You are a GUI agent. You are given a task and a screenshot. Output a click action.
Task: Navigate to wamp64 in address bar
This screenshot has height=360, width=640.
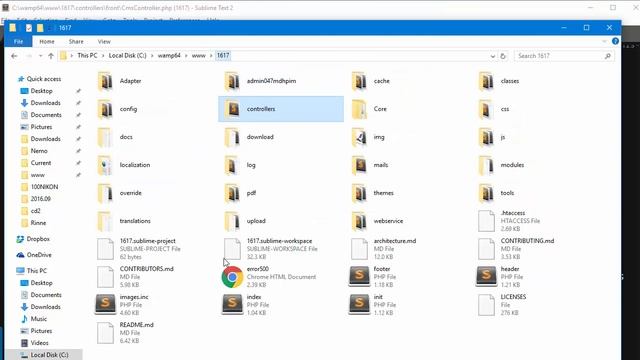point(169,56)
